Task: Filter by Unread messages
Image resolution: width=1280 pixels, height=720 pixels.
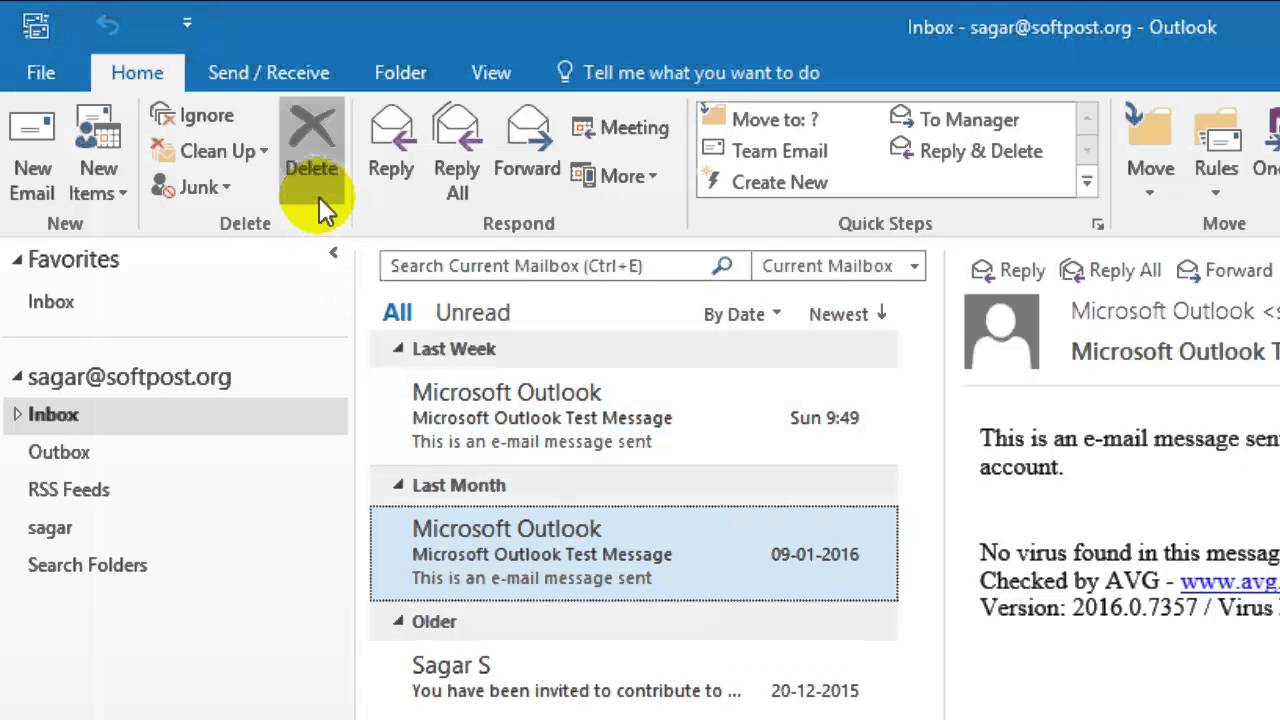Action: tap(473, 313)
